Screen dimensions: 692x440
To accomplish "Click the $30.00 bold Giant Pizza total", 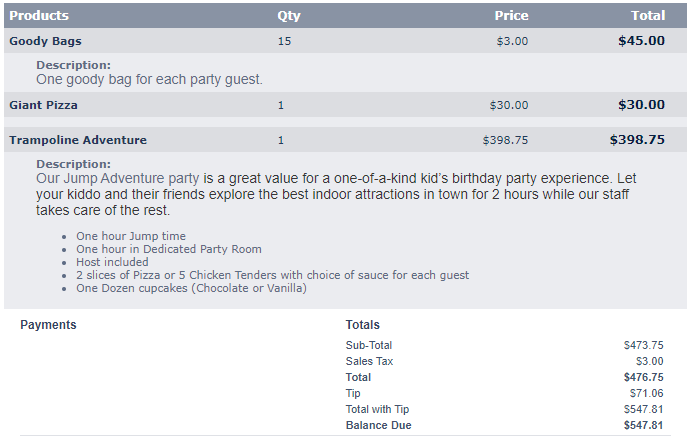I will (x=641, y=105).
